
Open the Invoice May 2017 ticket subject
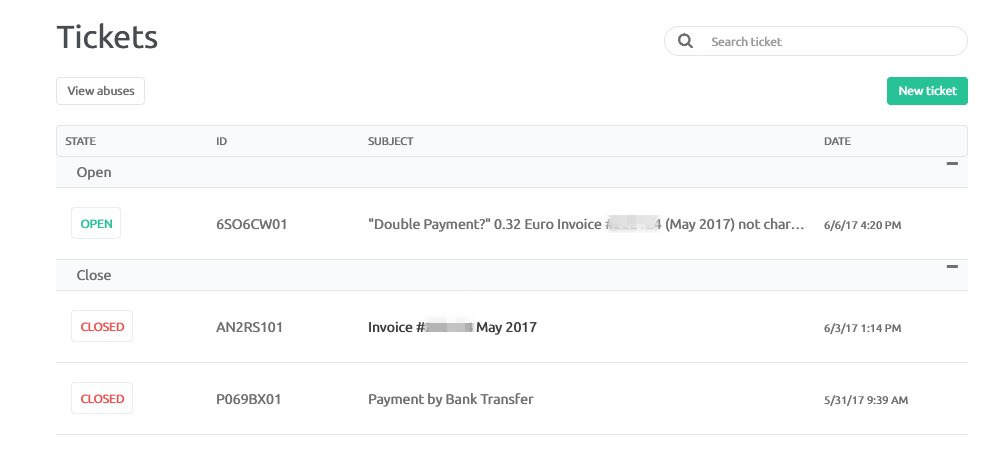coord(452,328)
